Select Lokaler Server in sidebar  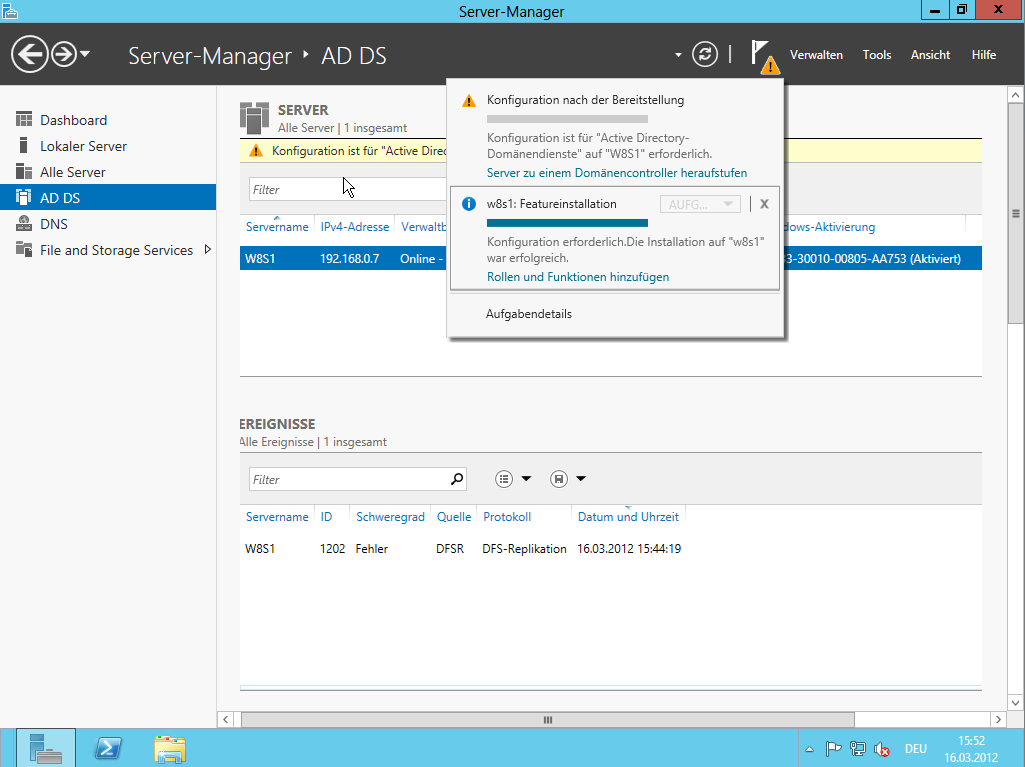click(x=83, y=146)
